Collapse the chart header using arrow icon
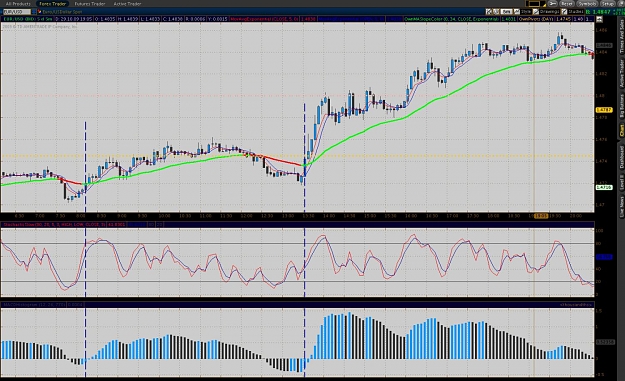 [x=600, y=19]
